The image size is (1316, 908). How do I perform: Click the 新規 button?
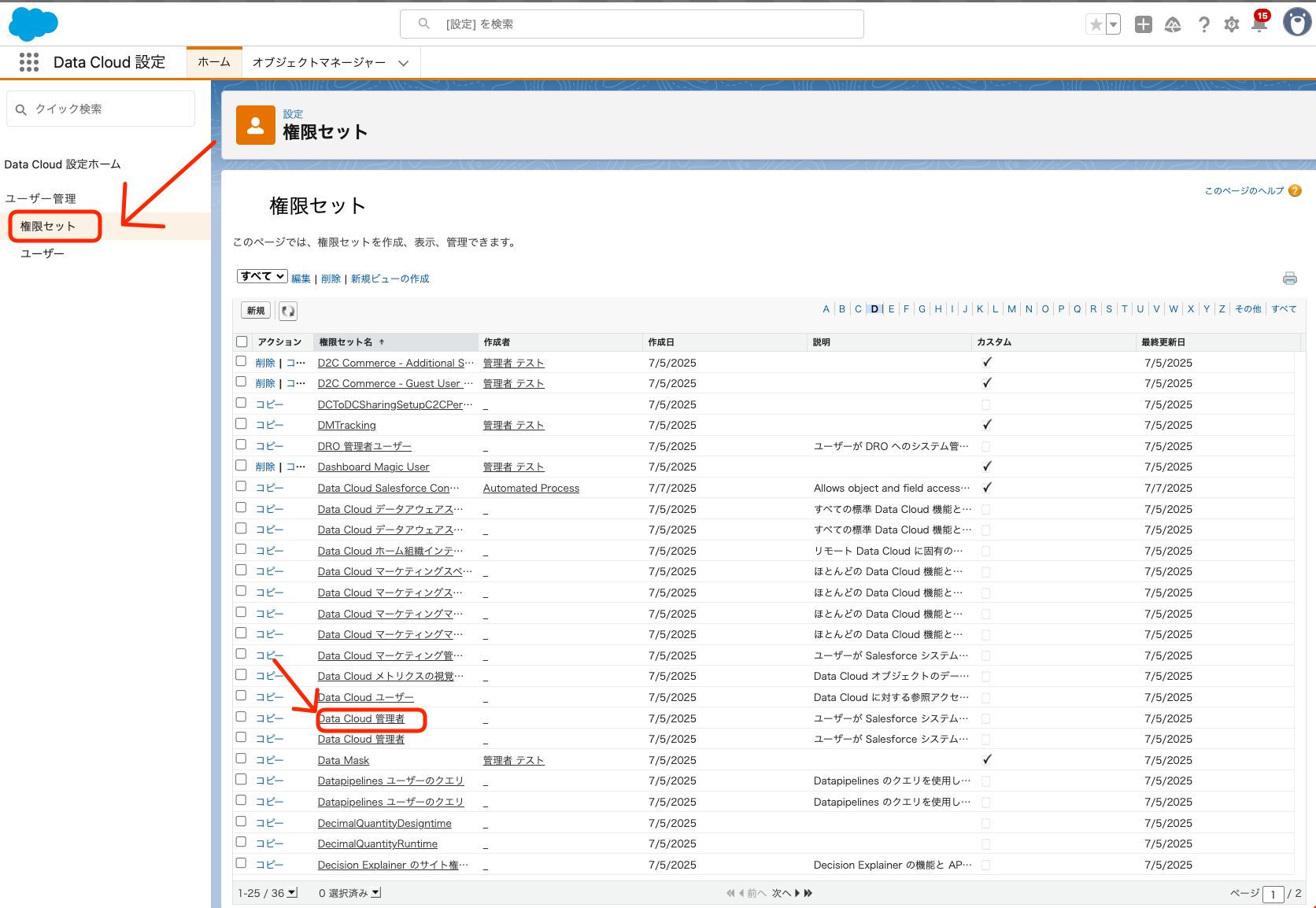click(x=255, y=310)
